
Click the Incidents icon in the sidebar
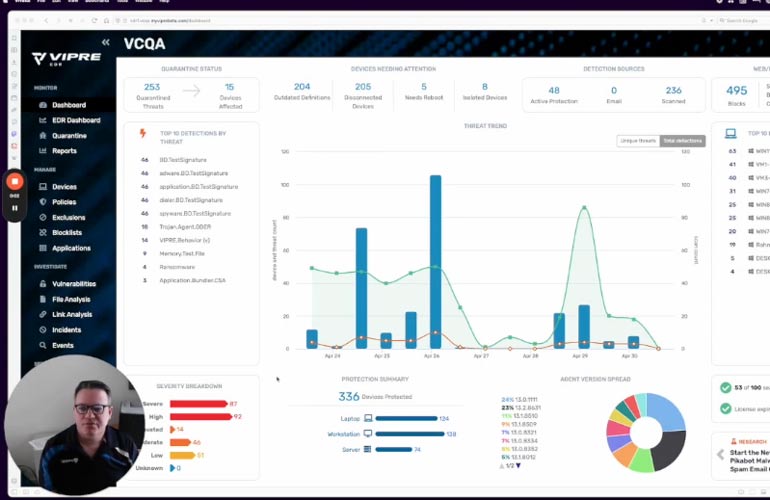point(43,330)
